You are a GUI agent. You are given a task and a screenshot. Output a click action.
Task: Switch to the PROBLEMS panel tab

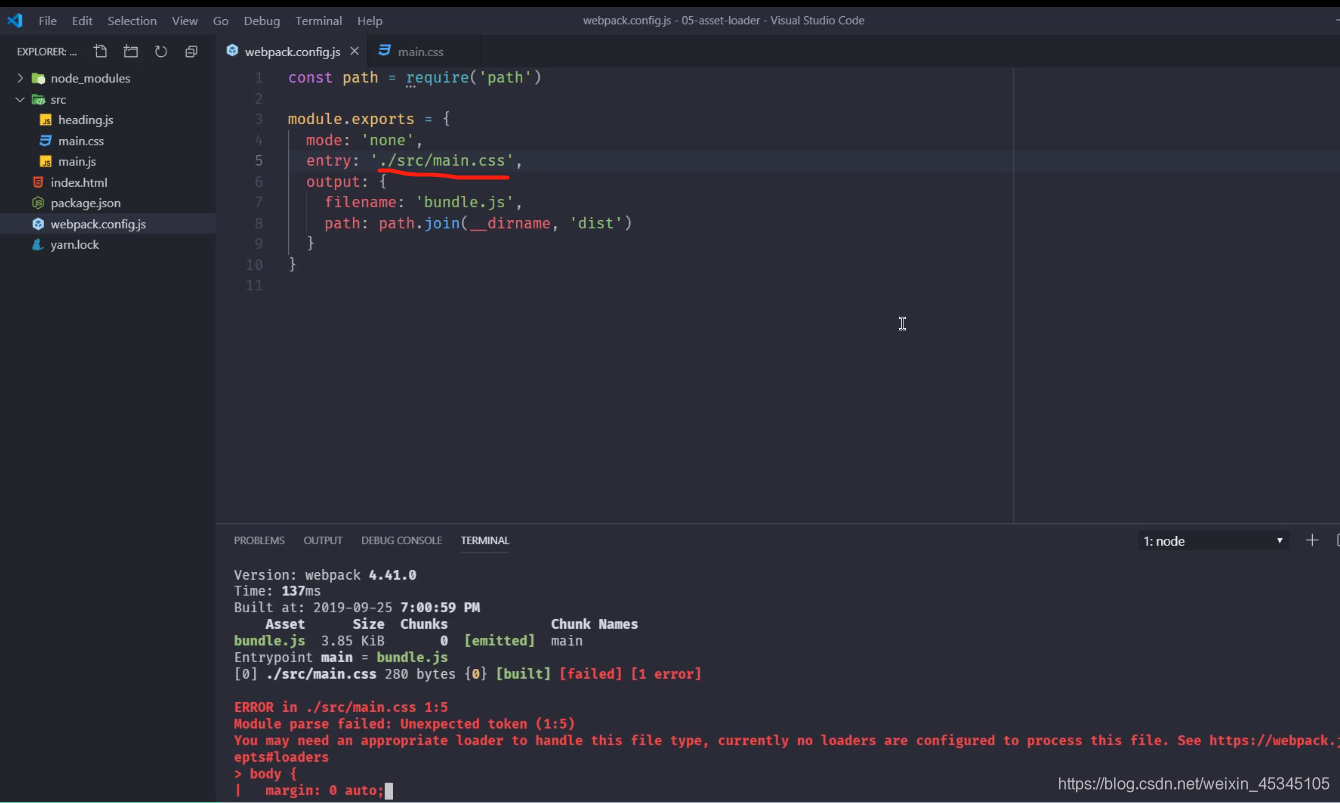[259, 540]
